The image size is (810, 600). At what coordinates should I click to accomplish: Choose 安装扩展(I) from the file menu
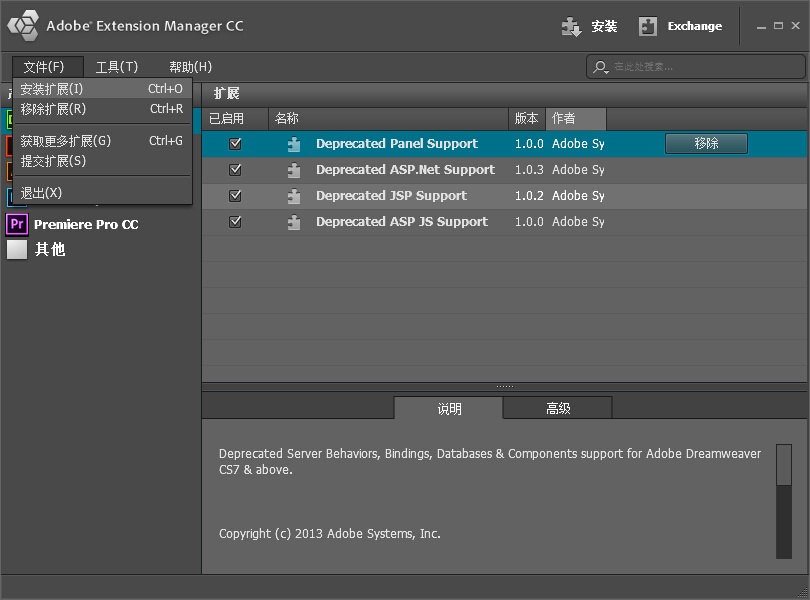102,89
